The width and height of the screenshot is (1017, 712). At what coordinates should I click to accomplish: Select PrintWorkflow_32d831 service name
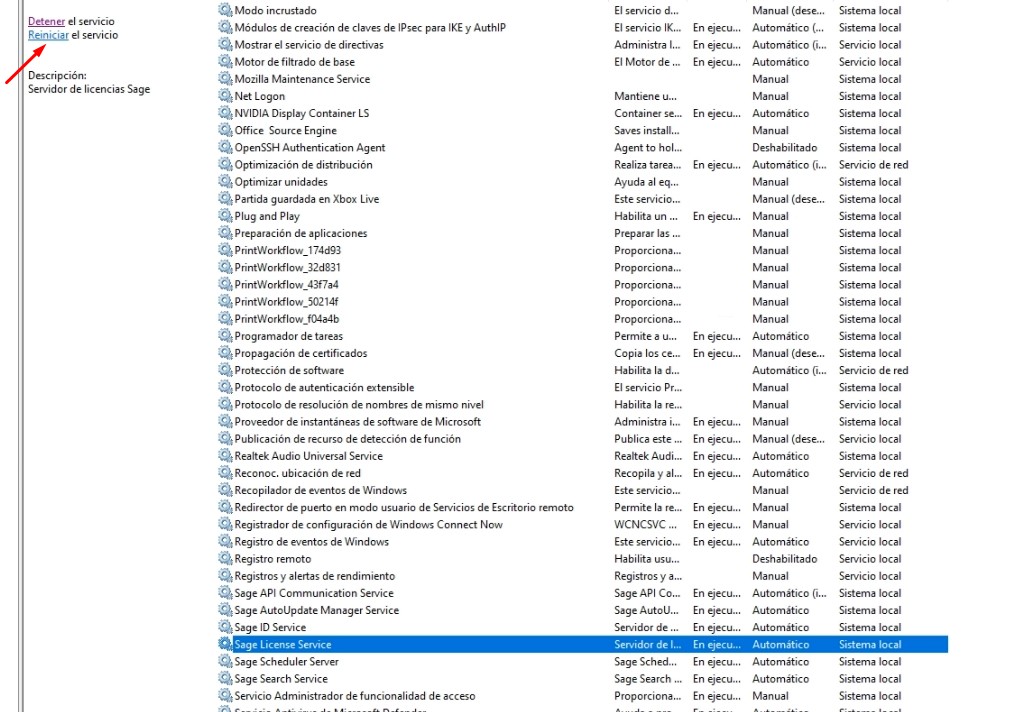tap(287, 267)
